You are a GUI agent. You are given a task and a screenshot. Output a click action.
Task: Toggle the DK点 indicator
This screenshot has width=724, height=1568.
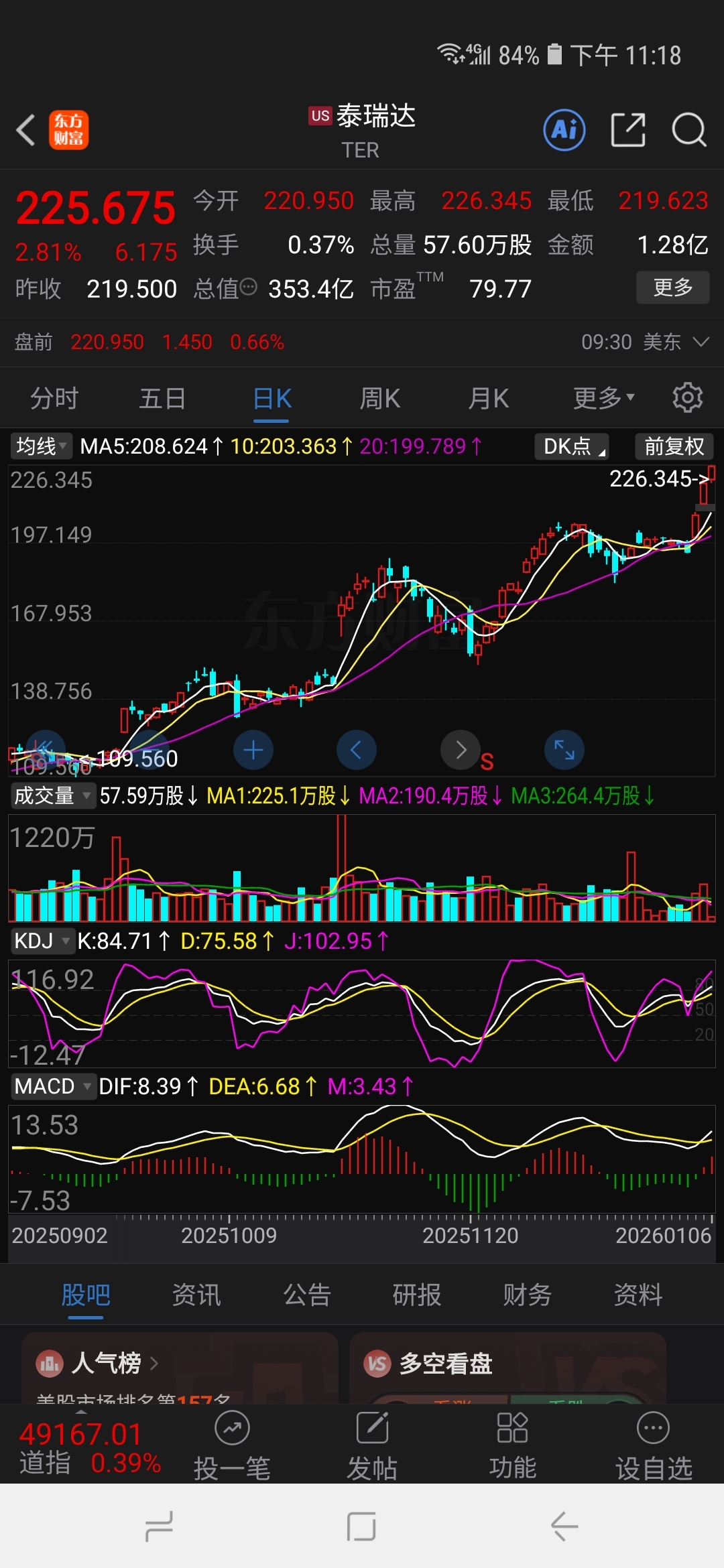572,446
